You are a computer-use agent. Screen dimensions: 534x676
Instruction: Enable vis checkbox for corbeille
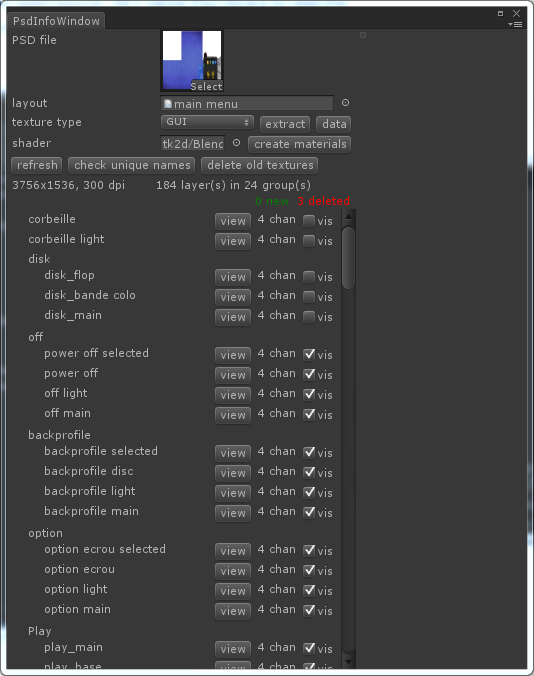tap(309, 221)
